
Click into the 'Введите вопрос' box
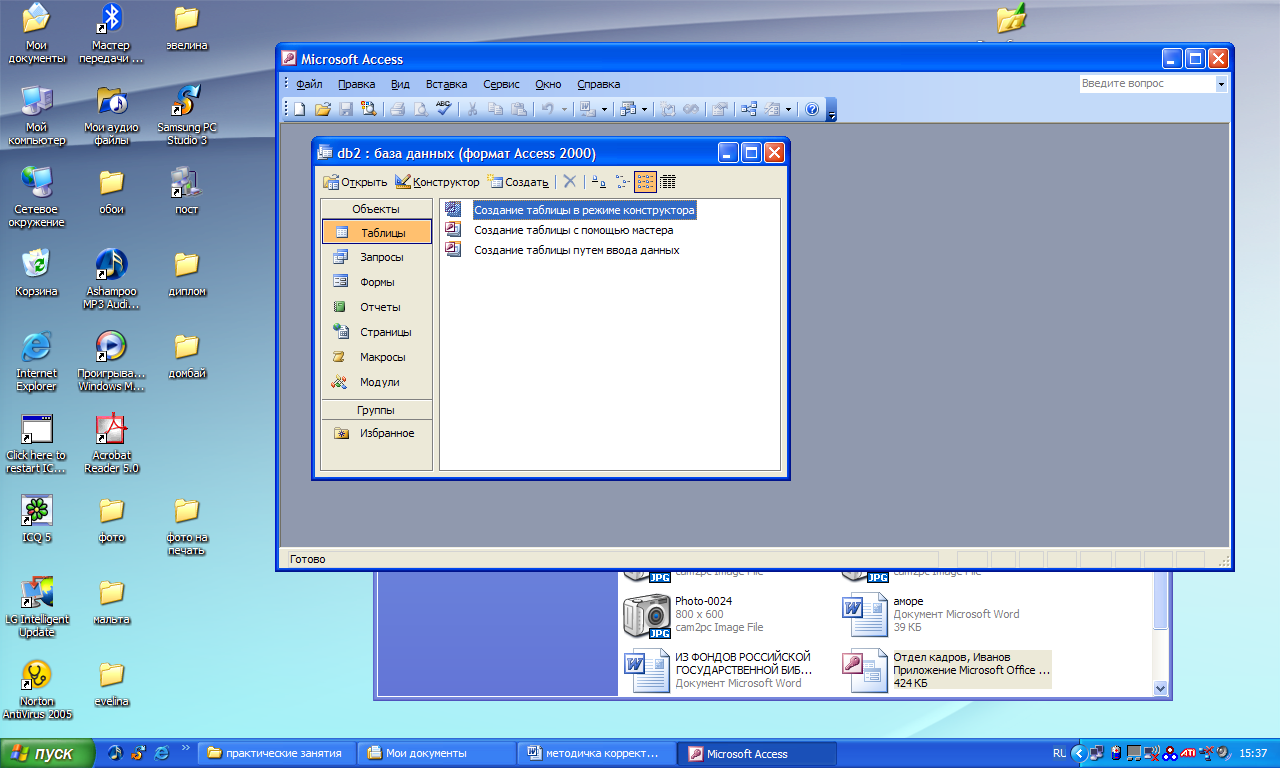[x=1147, y=84]
